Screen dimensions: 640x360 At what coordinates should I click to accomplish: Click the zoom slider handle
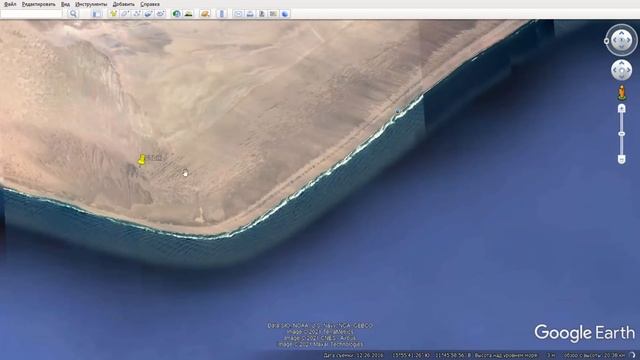pos(621,134)
